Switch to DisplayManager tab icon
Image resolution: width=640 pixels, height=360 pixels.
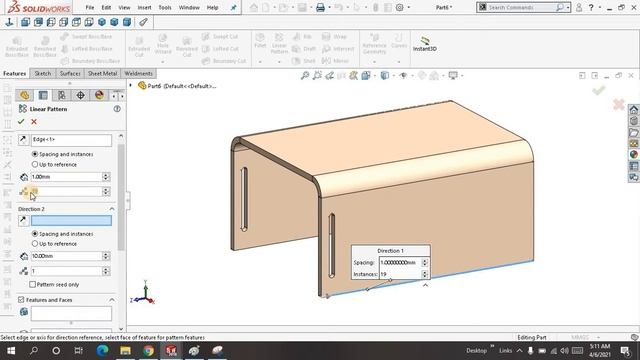click(x=99, y=95)
